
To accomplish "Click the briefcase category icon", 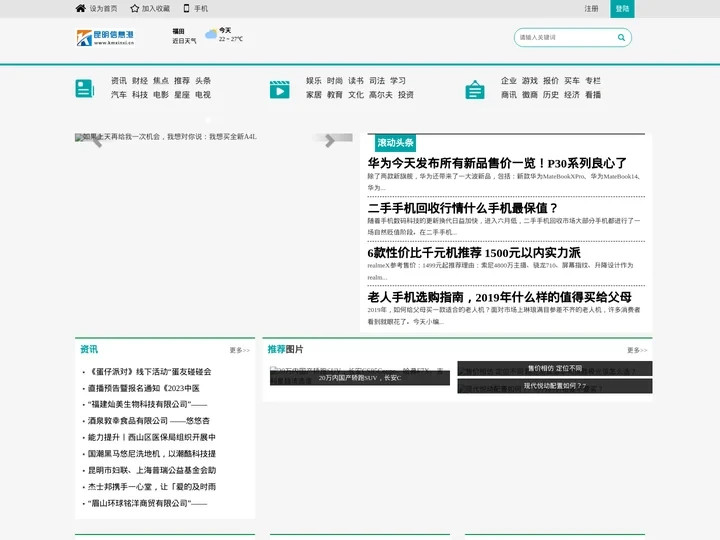I will click(x=475, y=89).
